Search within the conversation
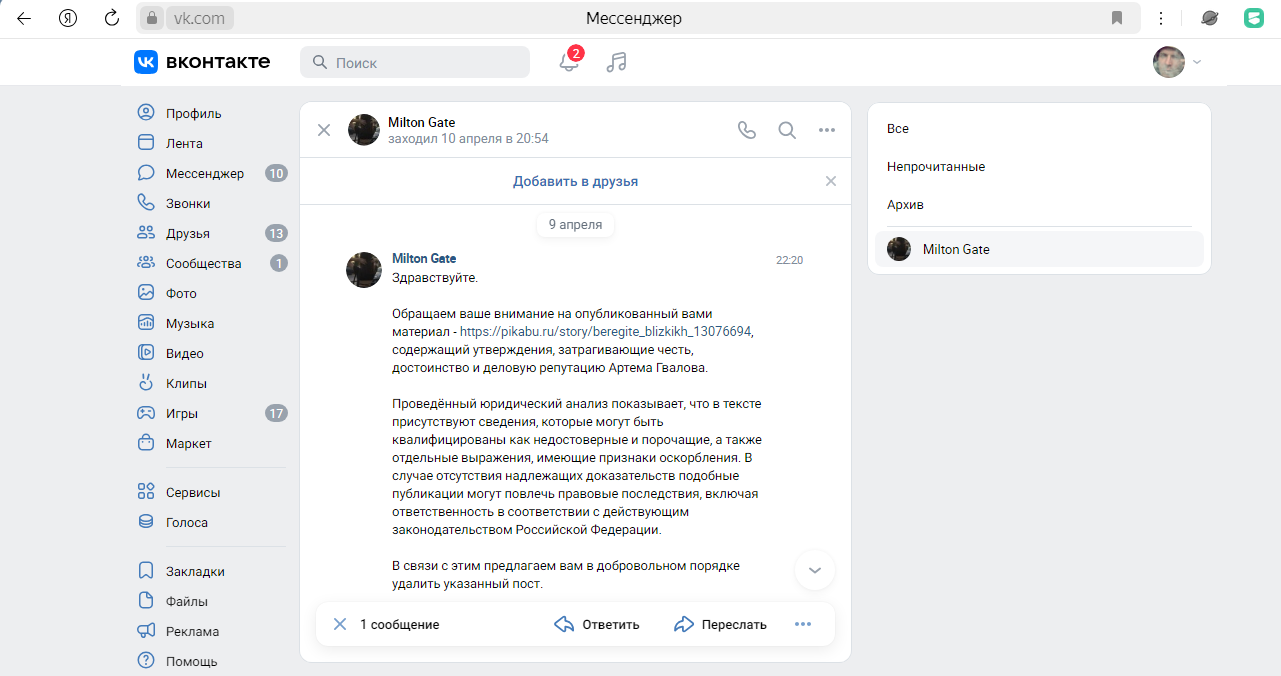This screenshot has width=1281, height=676. click(x=787, y=130)
